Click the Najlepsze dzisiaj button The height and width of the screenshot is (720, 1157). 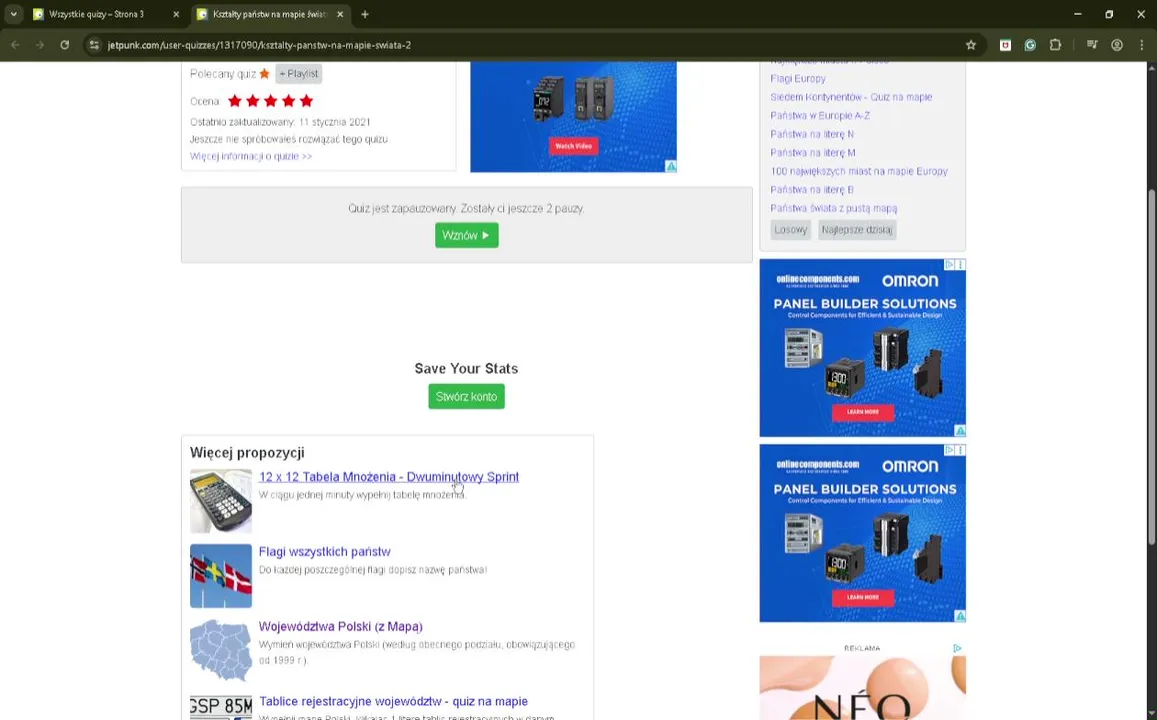pos(857,229)
